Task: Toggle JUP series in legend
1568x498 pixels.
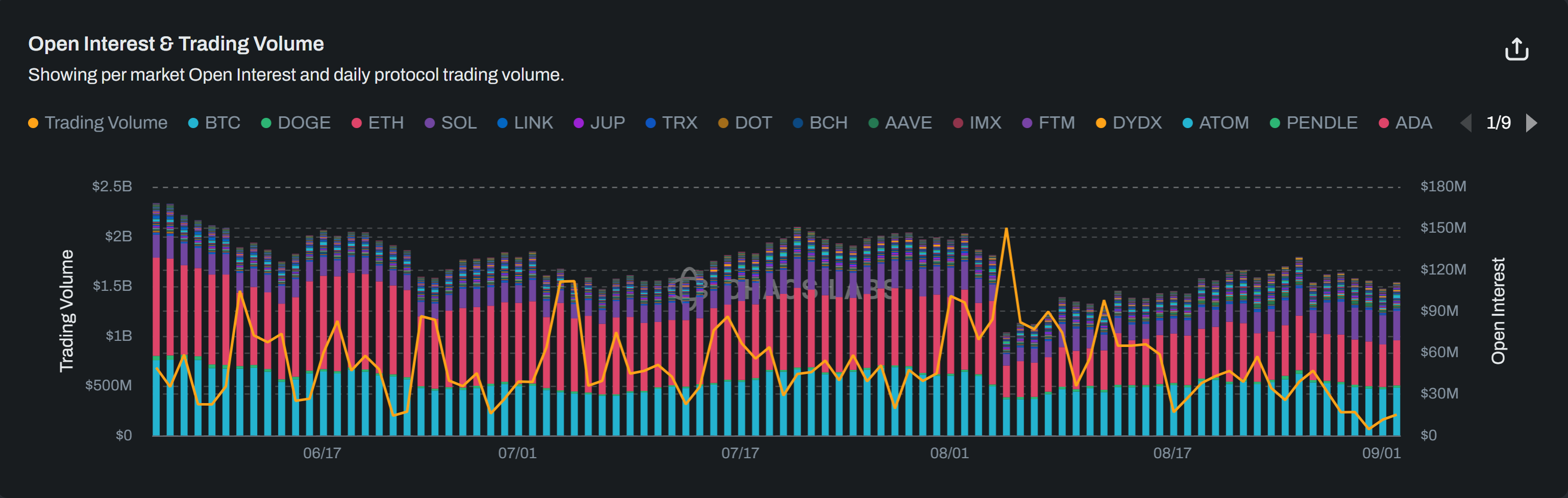Action: (600, 123)
